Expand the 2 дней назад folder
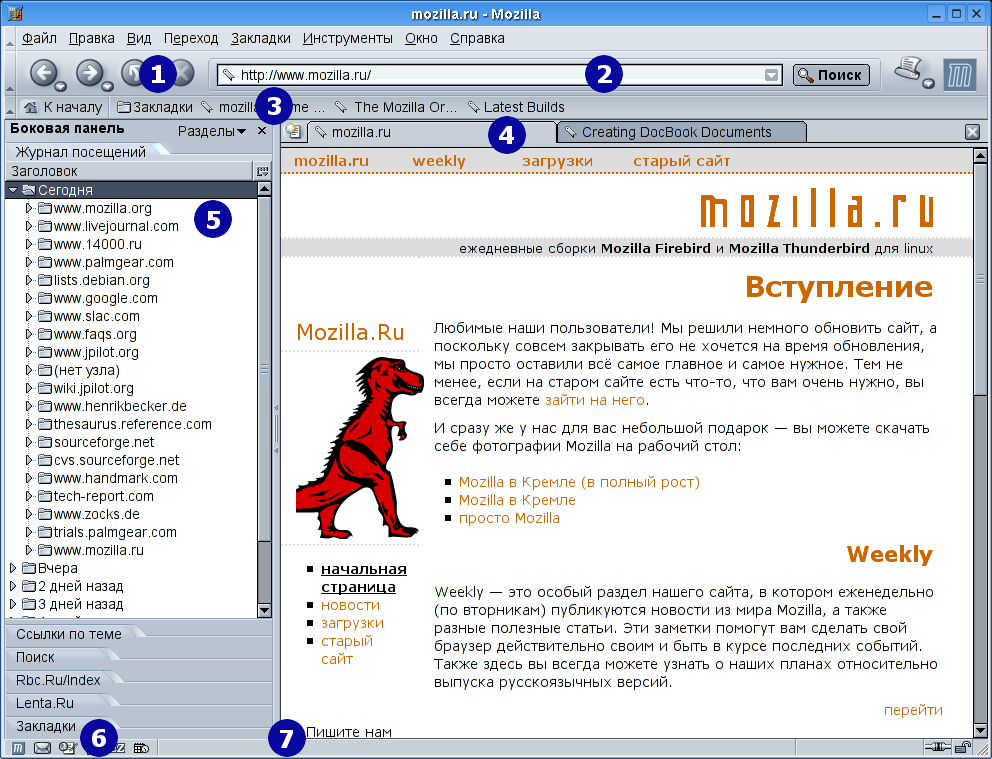The width and height of the screenshot is (992, 759). point(13,586)
